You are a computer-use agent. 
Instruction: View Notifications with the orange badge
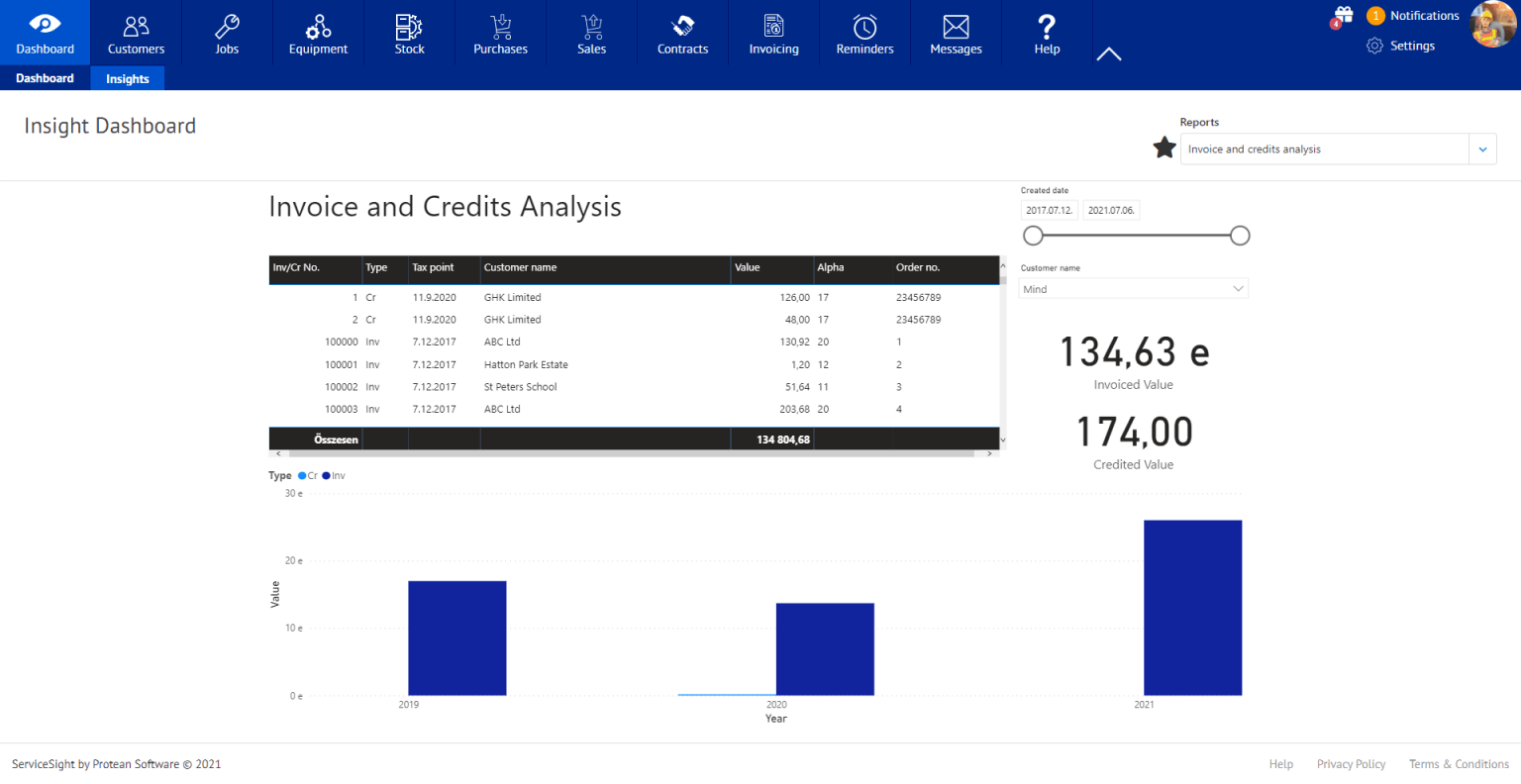coord(1413,15)
